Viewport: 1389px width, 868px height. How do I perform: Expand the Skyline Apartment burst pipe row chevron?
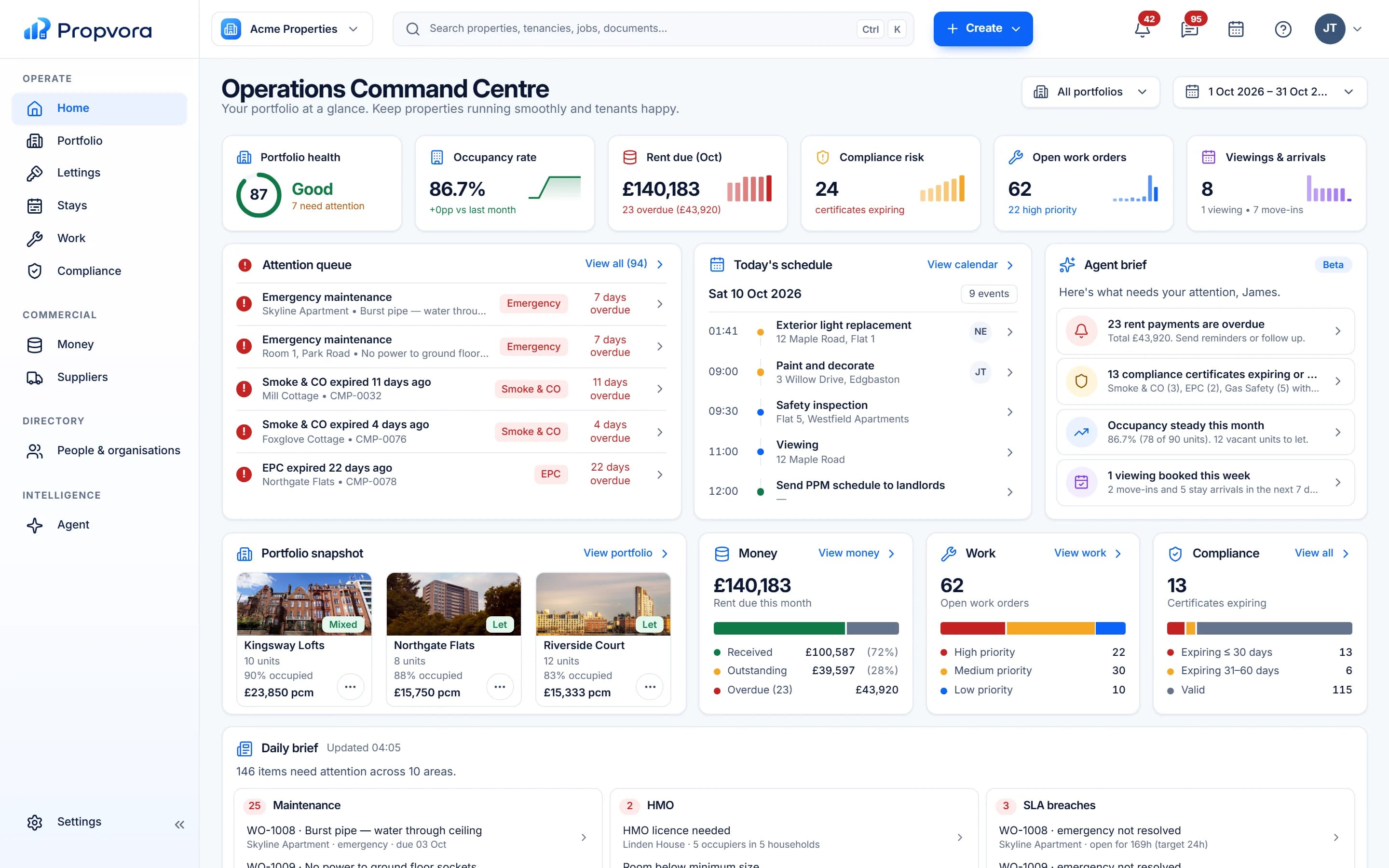(x=660, y=304)
